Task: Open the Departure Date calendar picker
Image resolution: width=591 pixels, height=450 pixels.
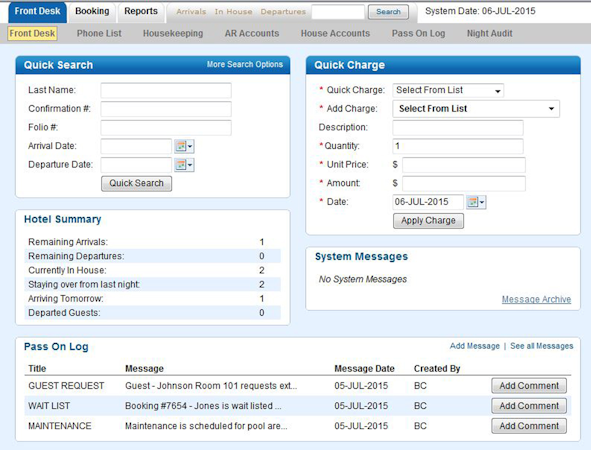Action: click(x=184, y=165)
